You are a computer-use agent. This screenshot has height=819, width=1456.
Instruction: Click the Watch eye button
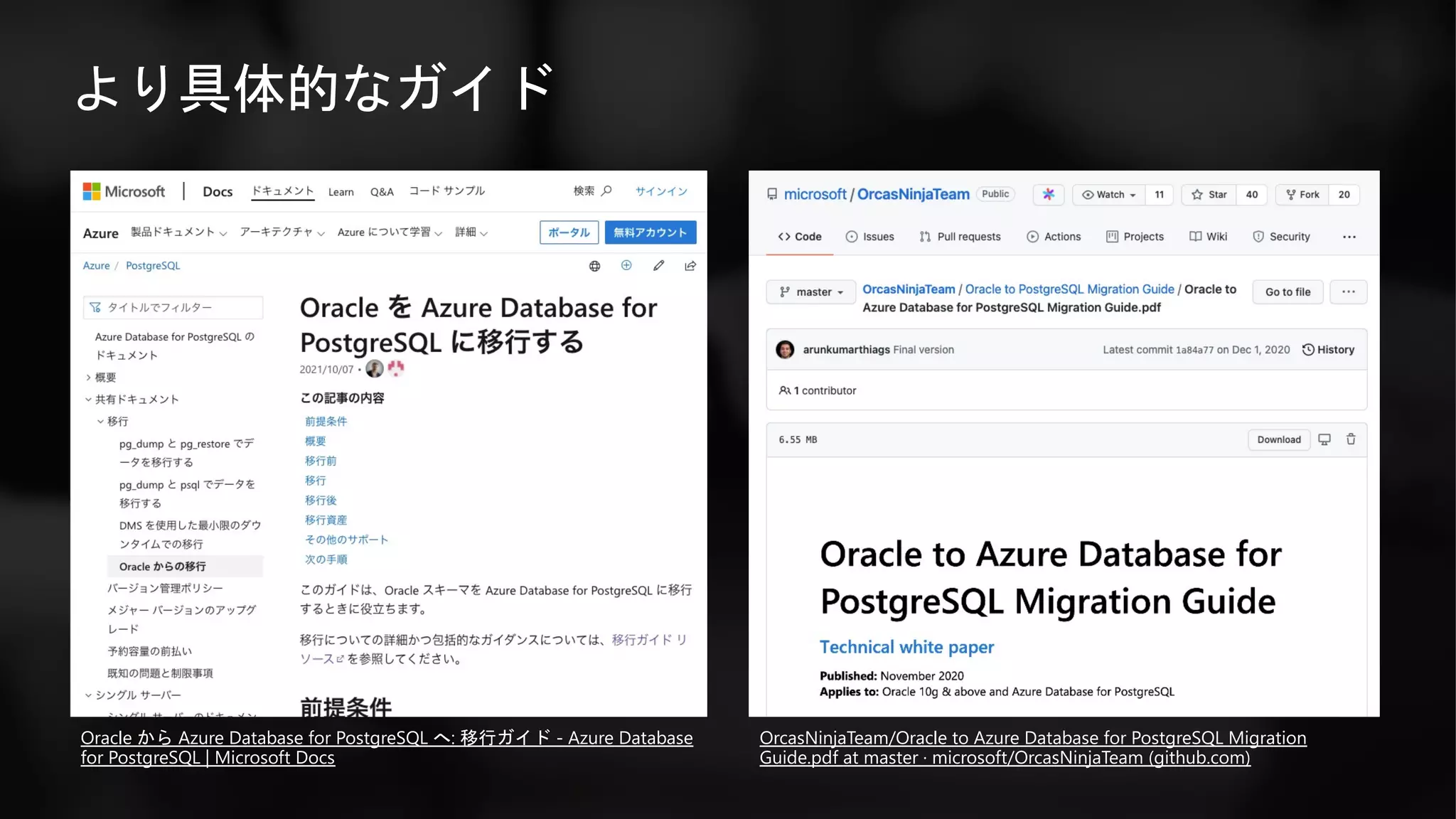tap(1109, 194)
